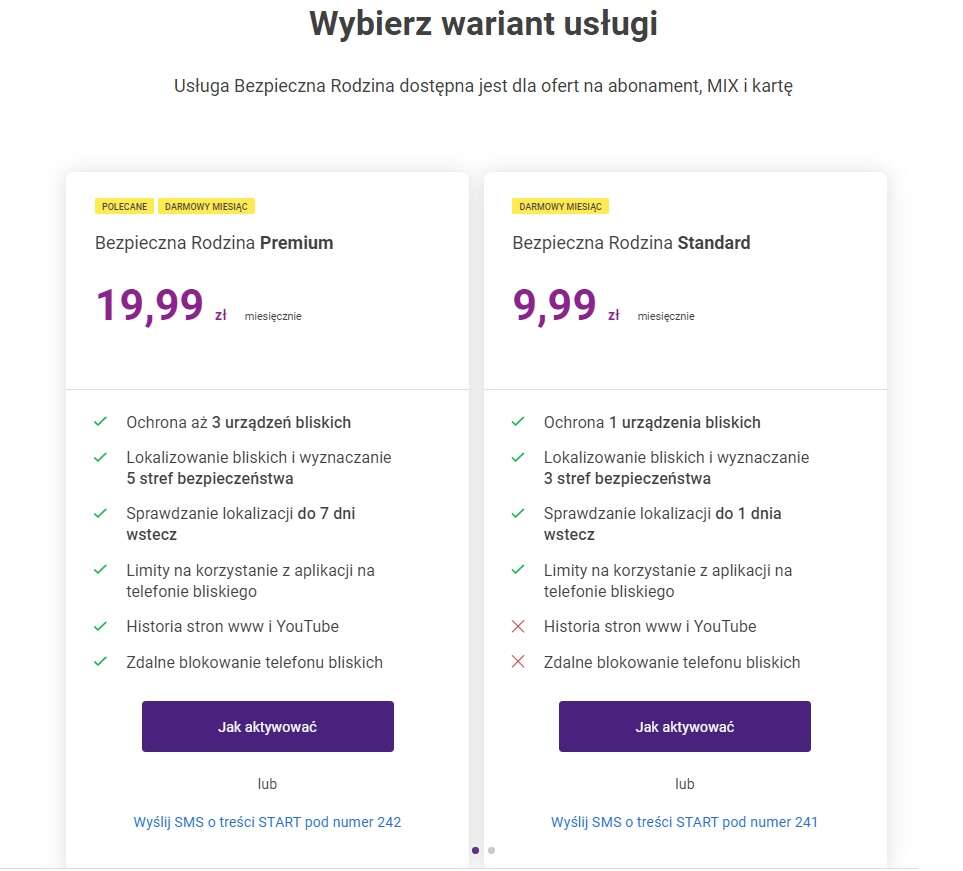Click checkmark beside Premium Zdalne blokowanie telefonu
This screenshot has height=871, width=963.
pyautogui.click(x=100, y=661)
